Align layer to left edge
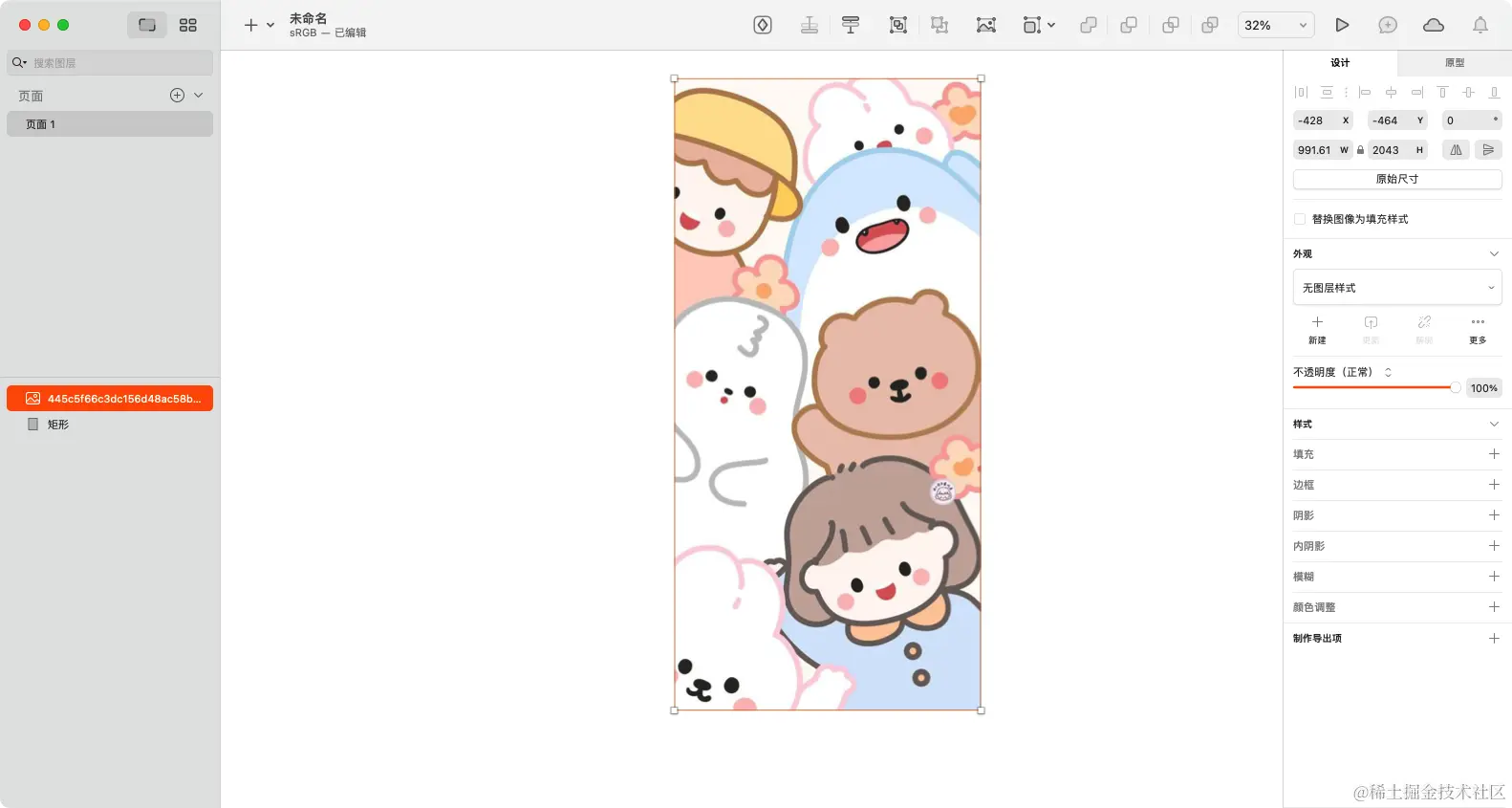 tap(1365, 92)
